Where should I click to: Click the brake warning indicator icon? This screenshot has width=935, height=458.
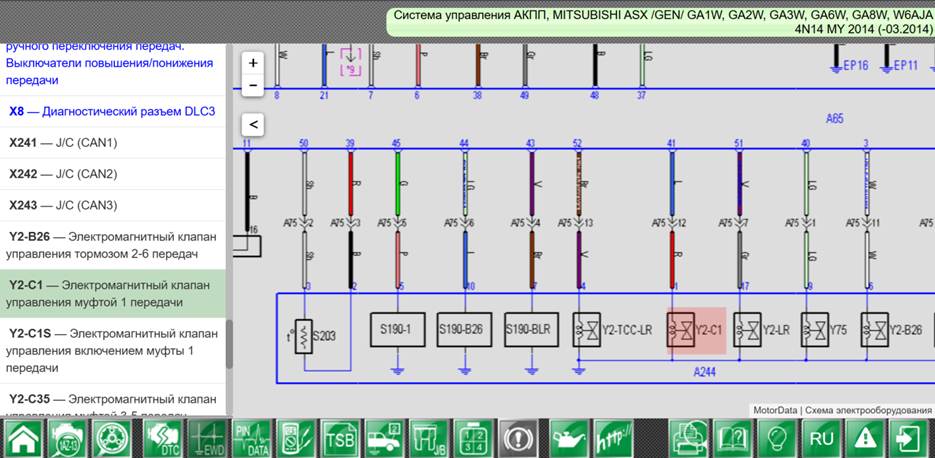tap(518, 440)
